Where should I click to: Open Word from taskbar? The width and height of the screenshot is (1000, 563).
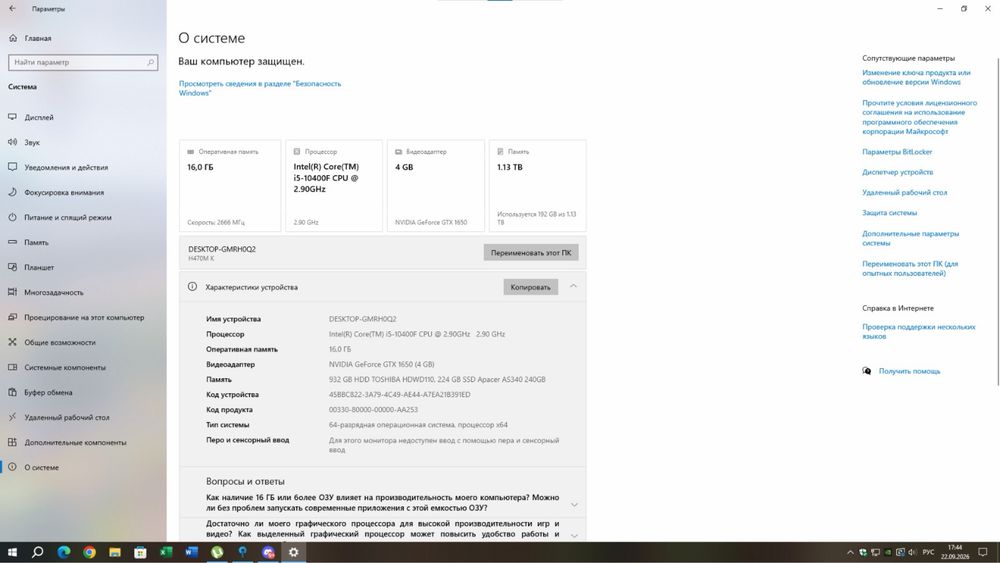click(x=191, y=552)
